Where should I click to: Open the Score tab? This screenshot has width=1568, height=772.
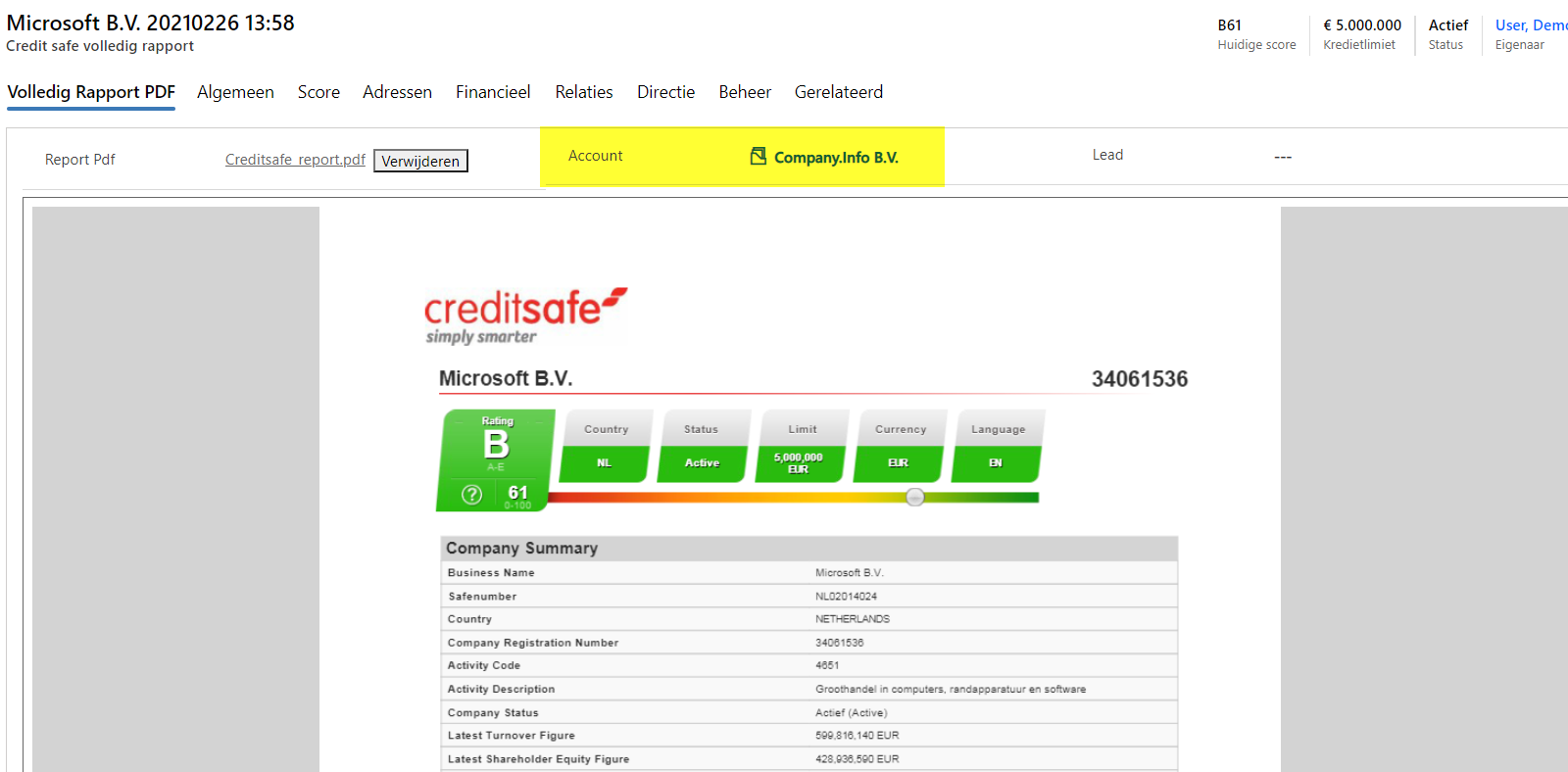click(x=318, y=92)
